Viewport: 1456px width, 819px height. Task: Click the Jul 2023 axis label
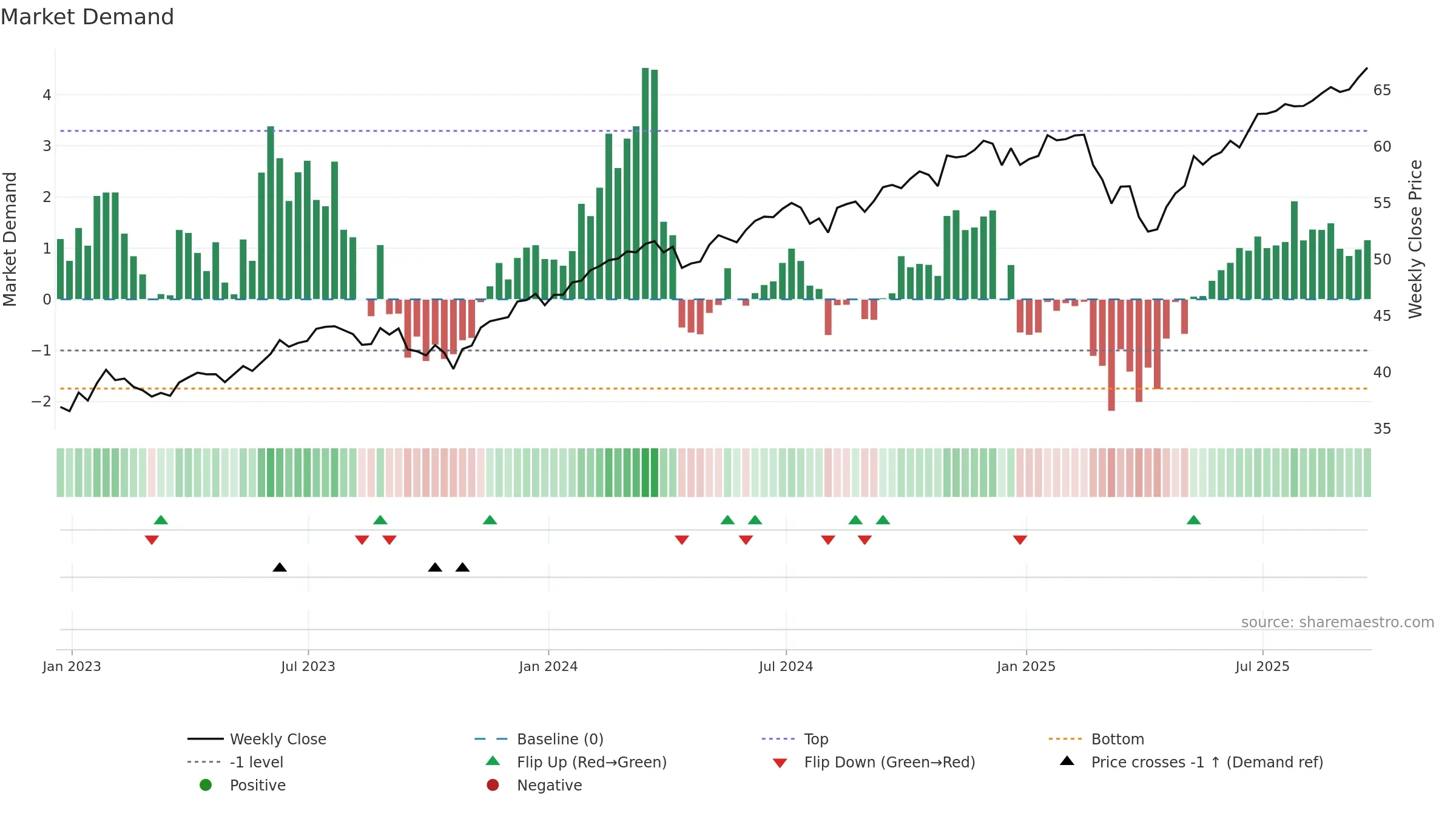(308, 666)
